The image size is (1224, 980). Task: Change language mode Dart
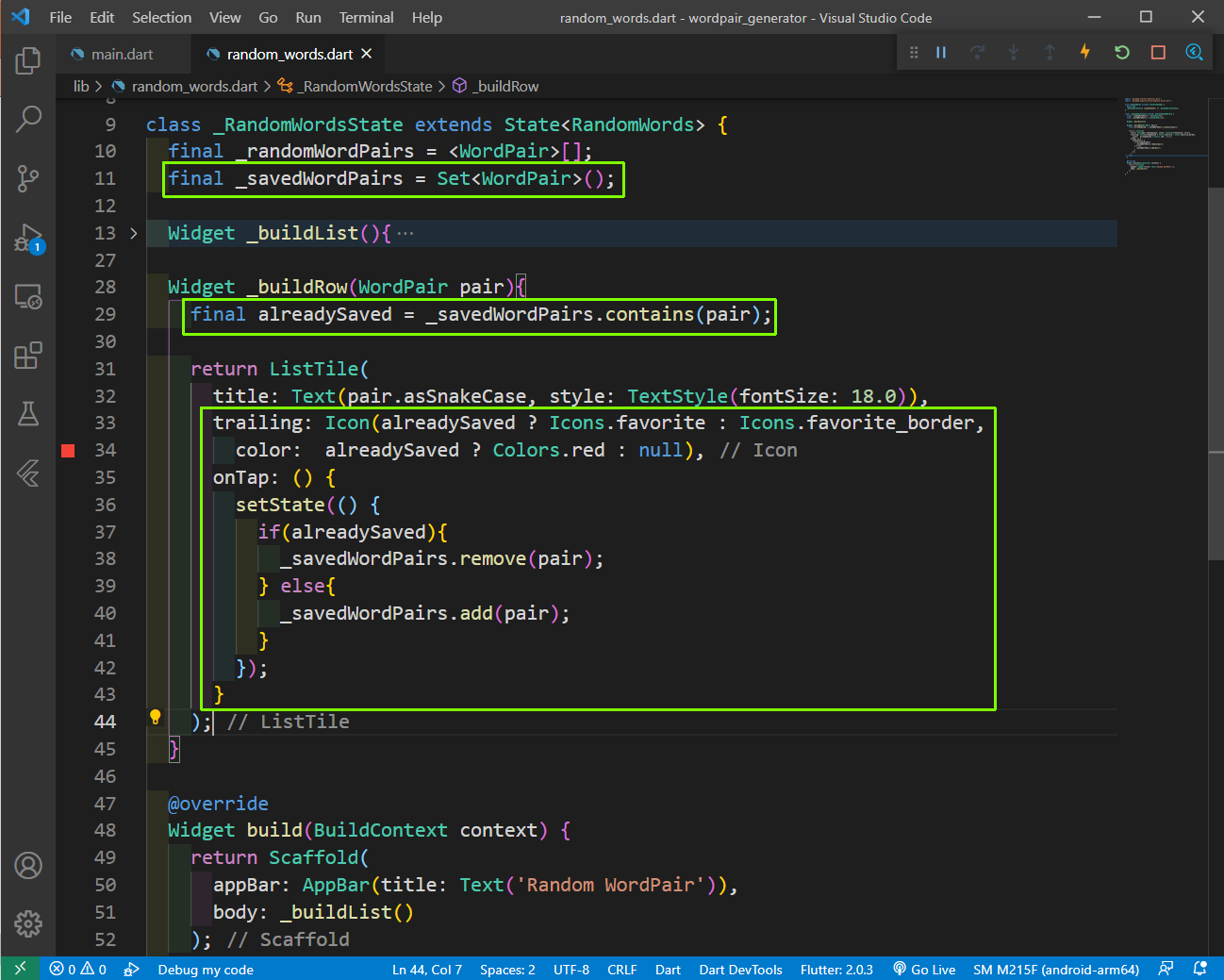click(668, 969)
